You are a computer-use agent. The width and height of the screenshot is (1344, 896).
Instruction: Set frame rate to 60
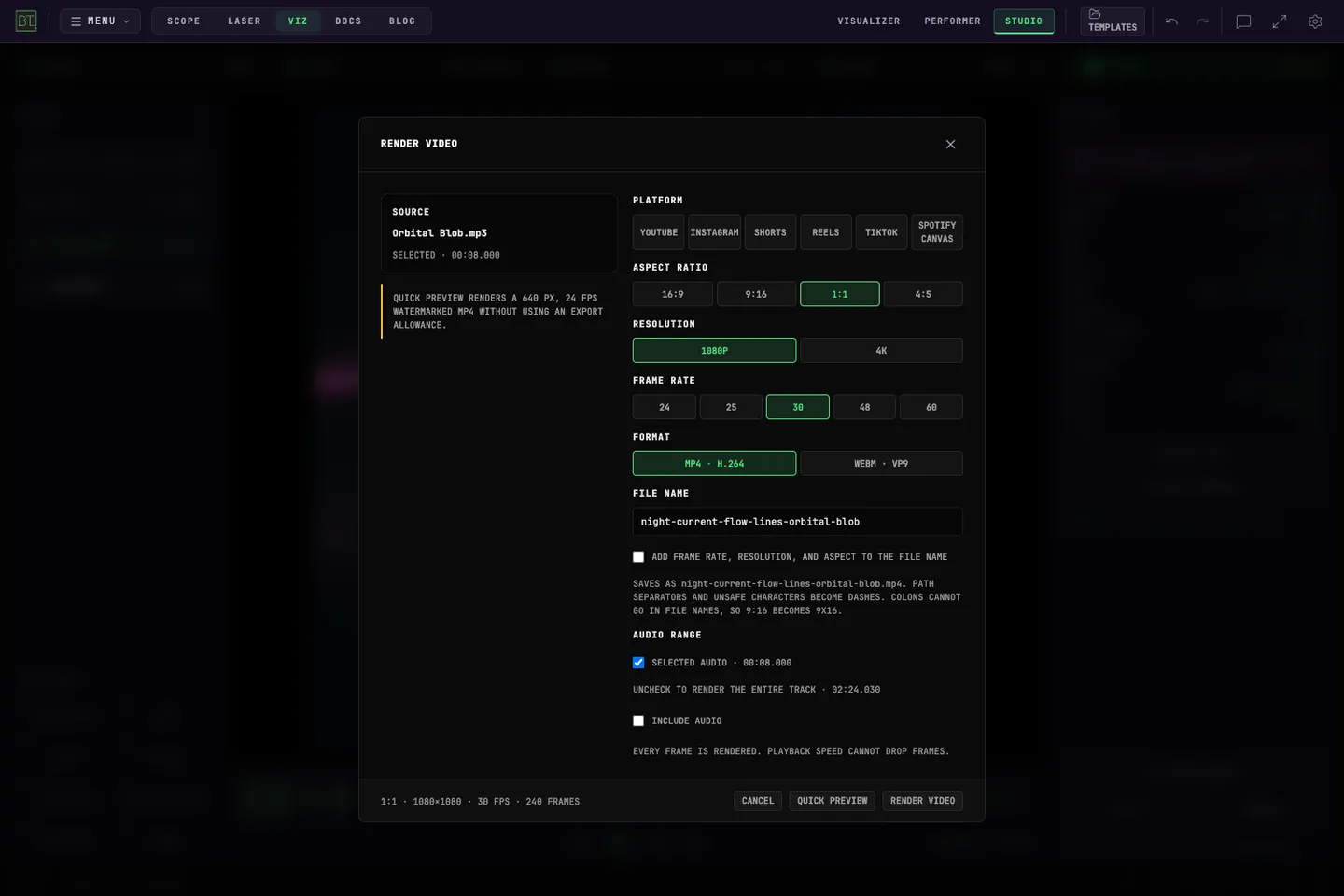pyautogui.click(x=931, y=407)
